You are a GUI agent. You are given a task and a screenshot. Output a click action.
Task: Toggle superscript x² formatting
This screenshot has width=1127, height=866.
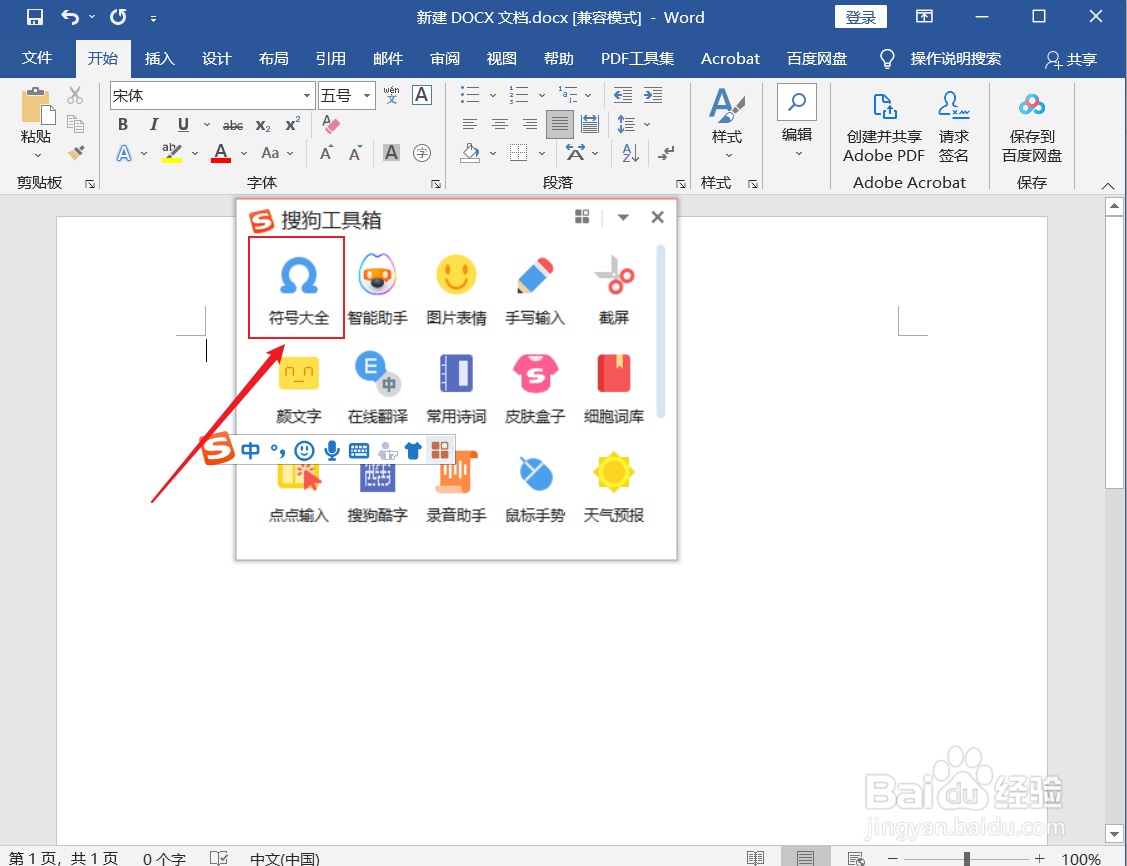pos(293,124)
